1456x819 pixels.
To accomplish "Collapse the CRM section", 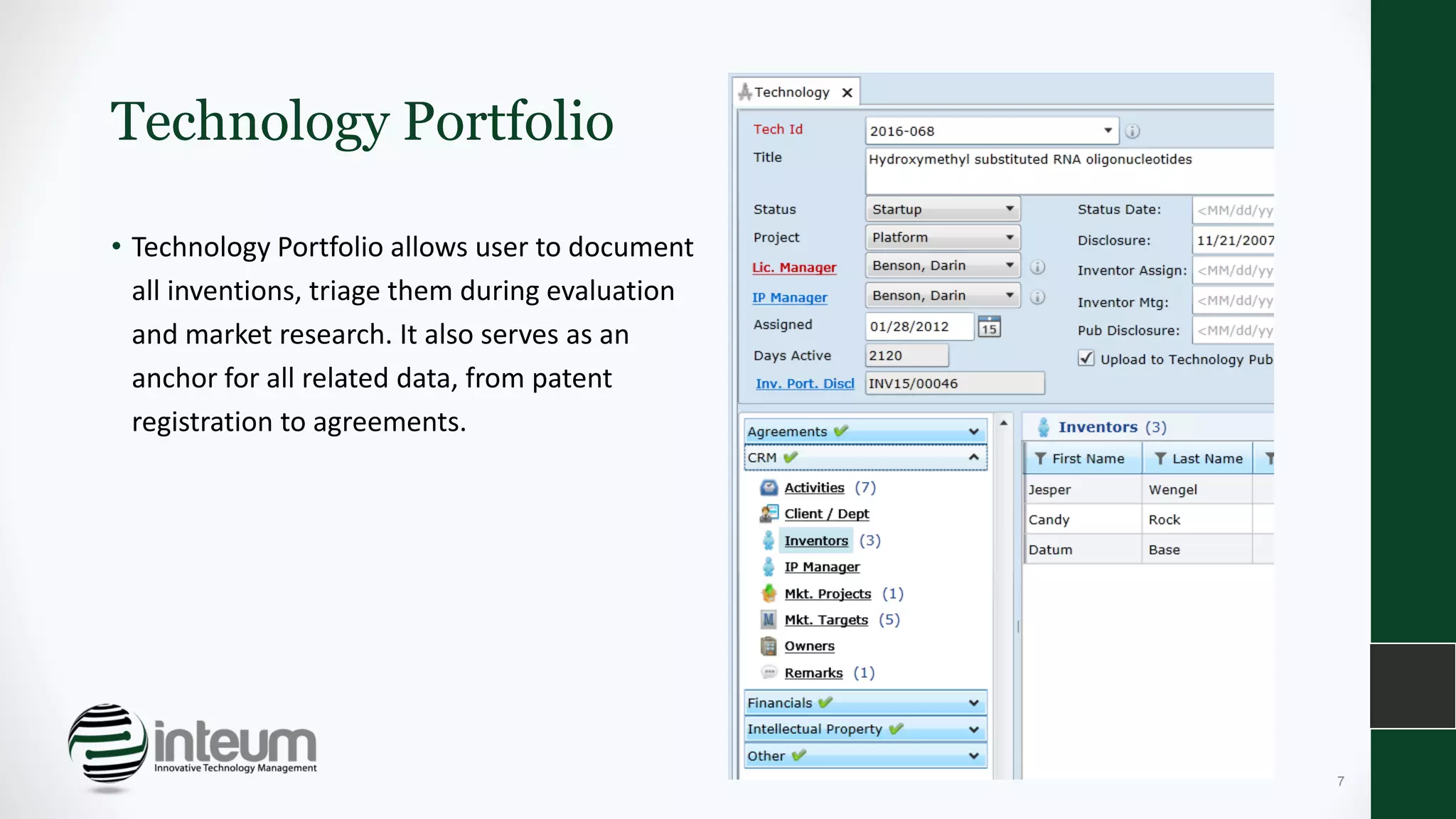I will (973, 457).
